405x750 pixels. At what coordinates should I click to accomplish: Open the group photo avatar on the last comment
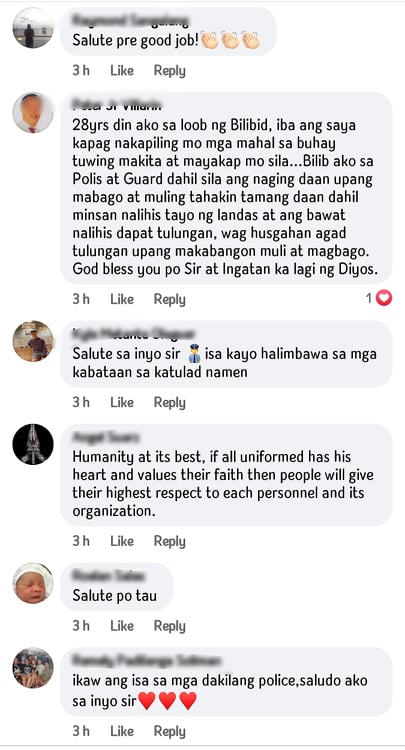pyautogui.click(x=33, y=668)
